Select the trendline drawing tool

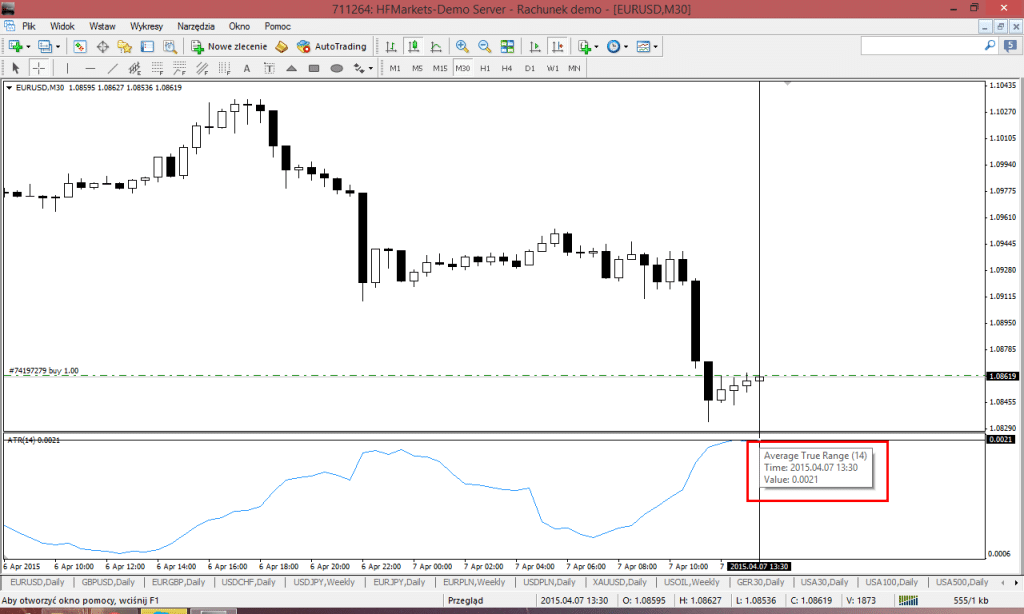tap(113, 68)
